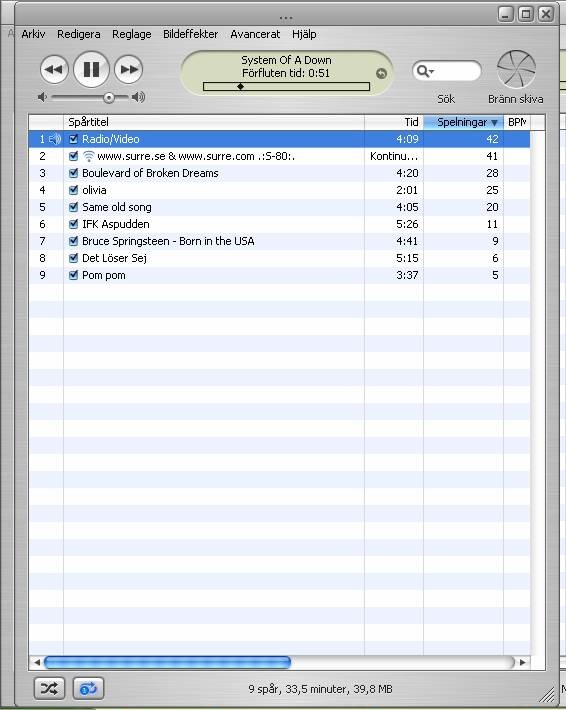Uncheck the Pom pom track checkbox
566x710 pixels.
(73, 275)
